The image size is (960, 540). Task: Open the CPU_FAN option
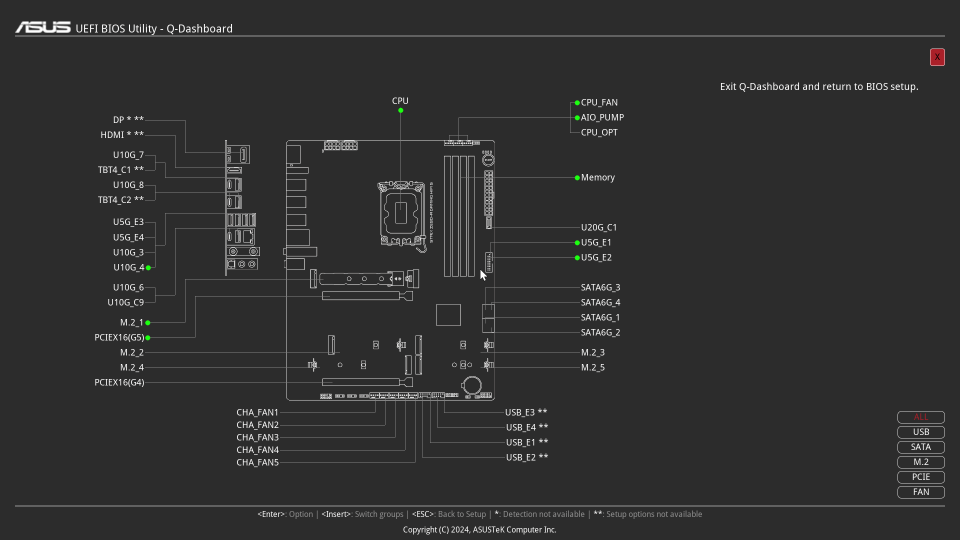599,103
